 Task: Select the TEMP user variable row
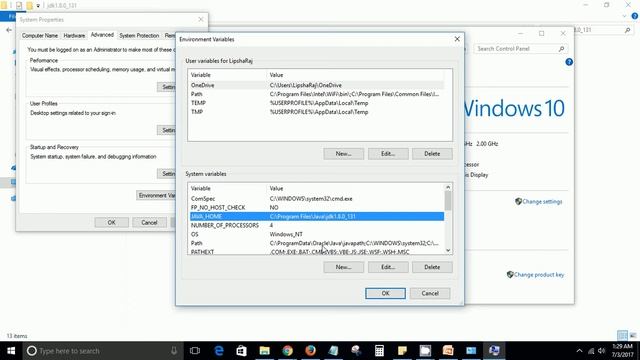point(317,103)
